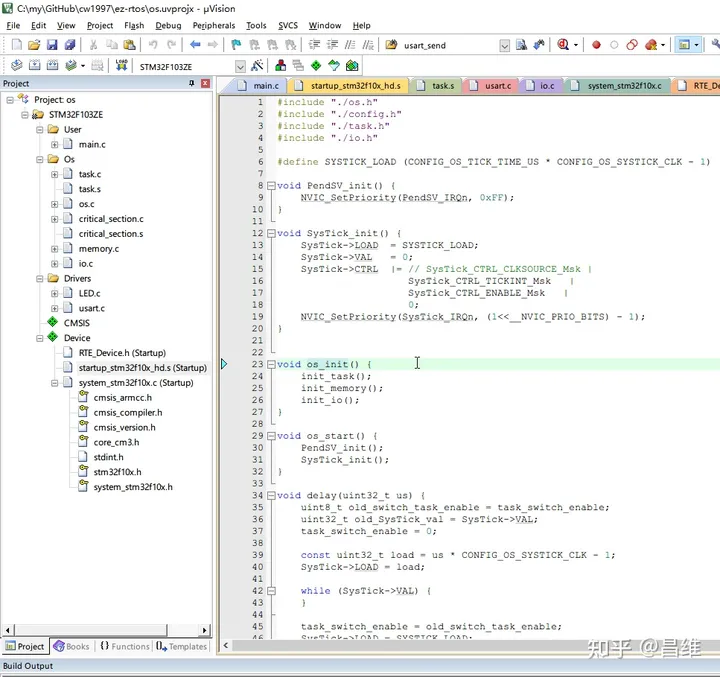
Task: Collapse the User folder in the project tree
Action: pyautogui.click(x=39, y=130)
